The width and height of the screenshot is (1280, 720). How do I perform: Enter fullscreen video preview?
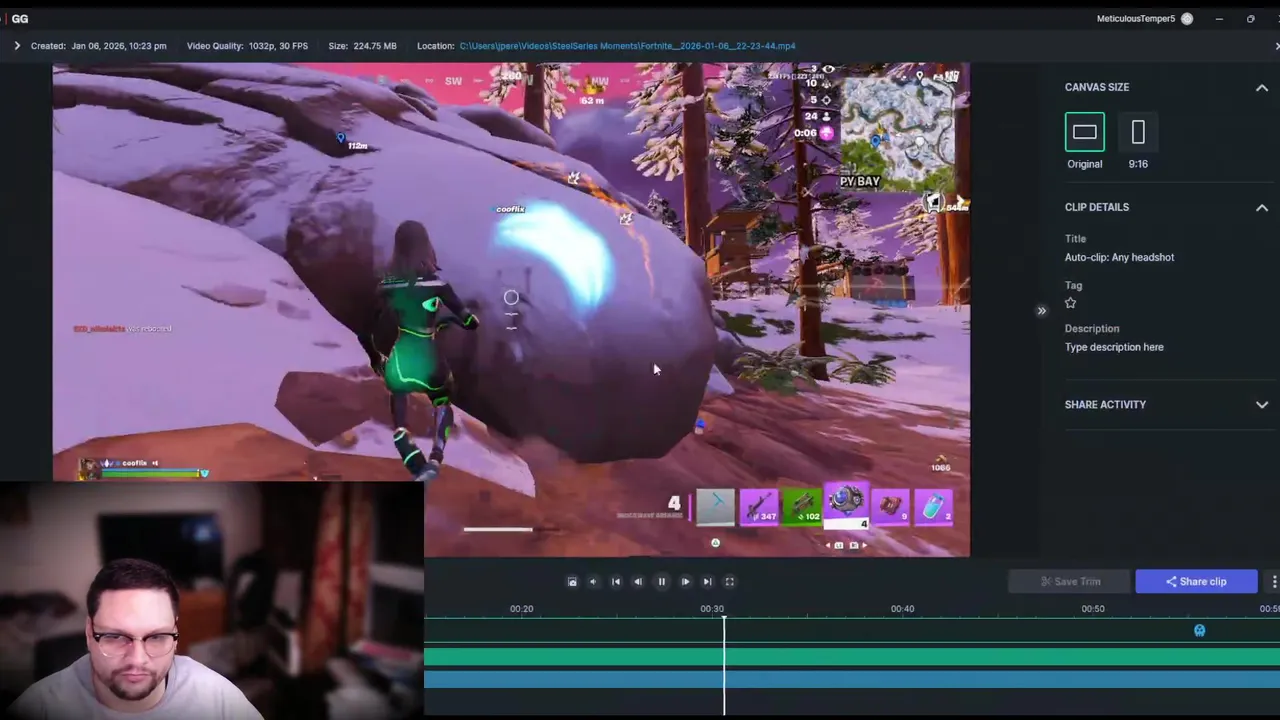point(729,581)
